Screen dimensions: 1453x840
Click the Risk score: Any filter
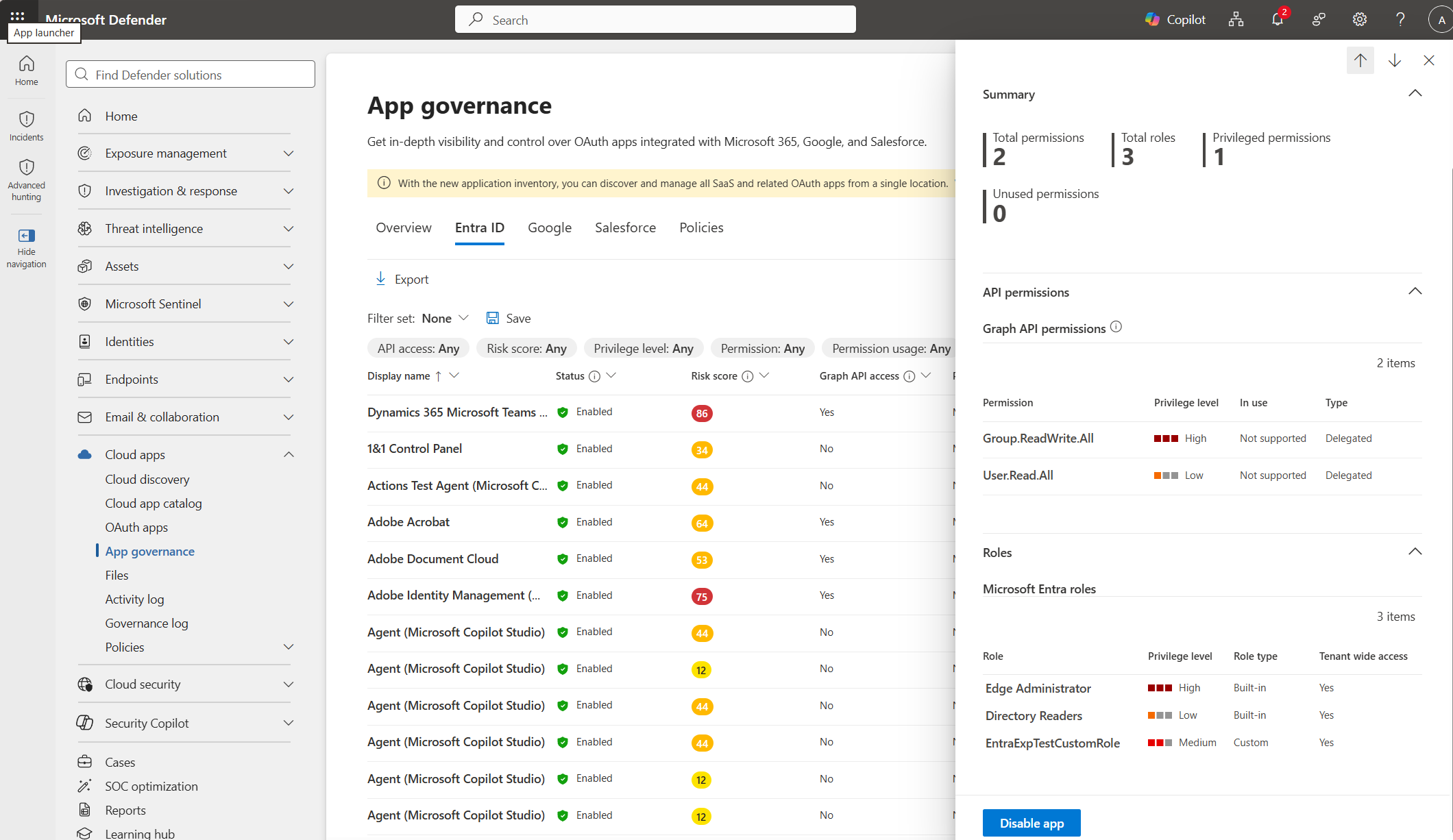526,348
